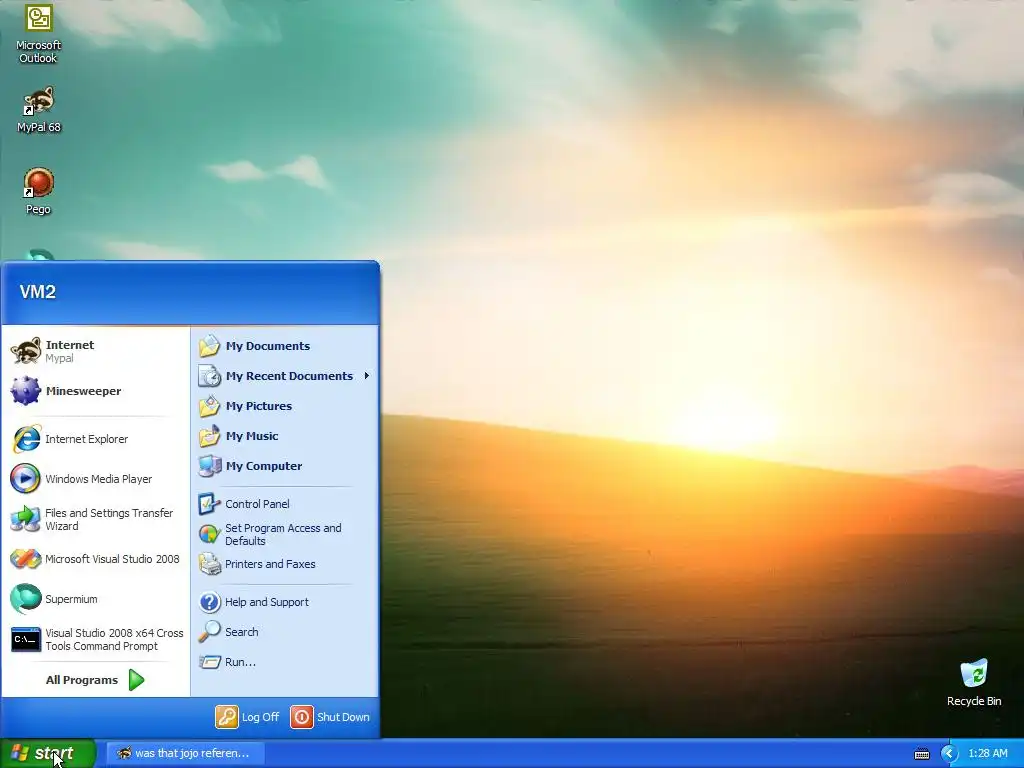Click the Help and Support question-mark icon

tap(210, 602)
